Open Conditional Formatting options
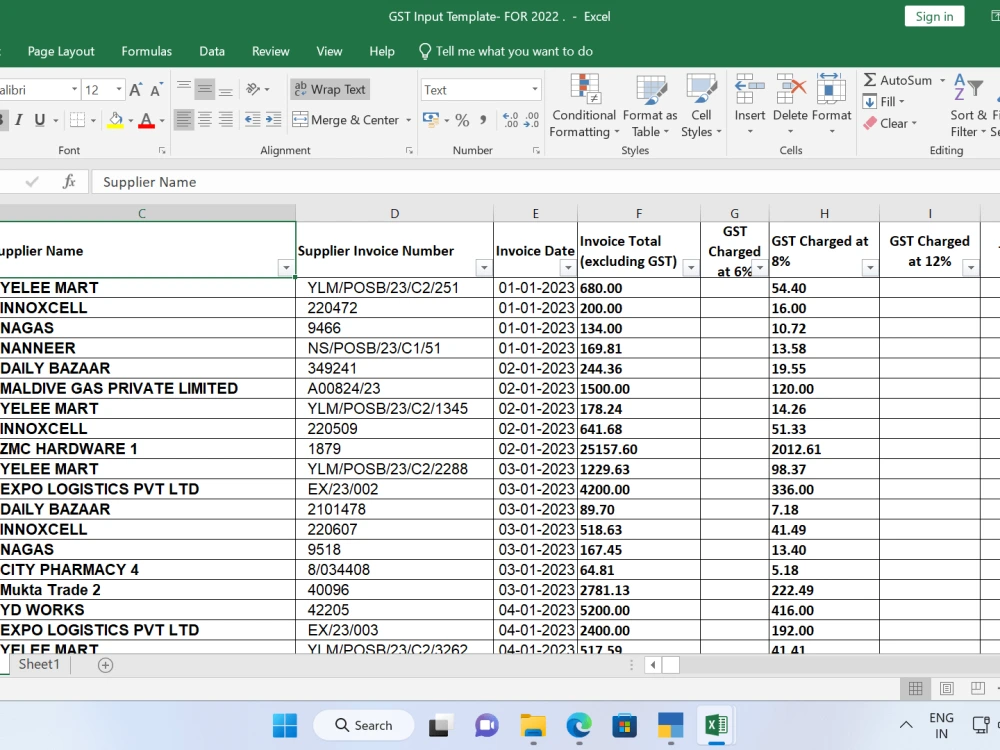Image resolution: width=1000 pixels, height=750 pixels. [583, 105]
